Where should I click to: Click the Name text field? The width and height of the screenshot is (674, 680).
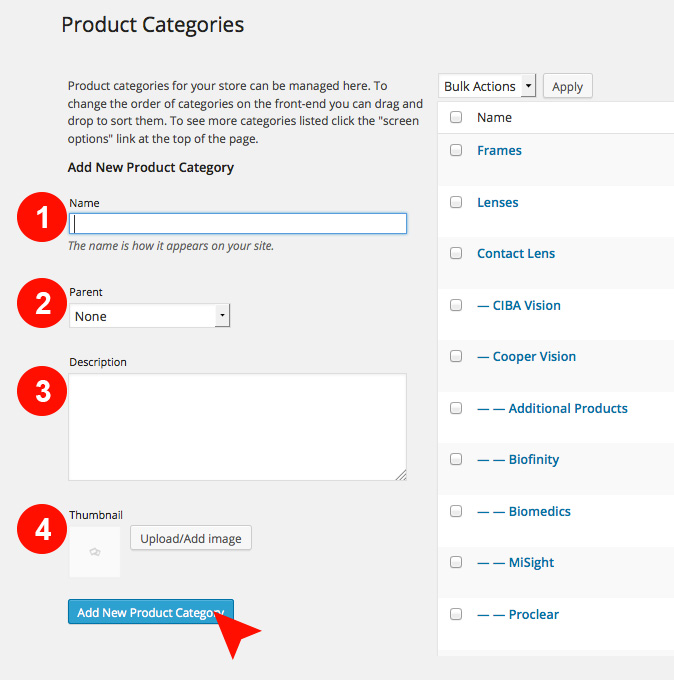pos(238,224)
